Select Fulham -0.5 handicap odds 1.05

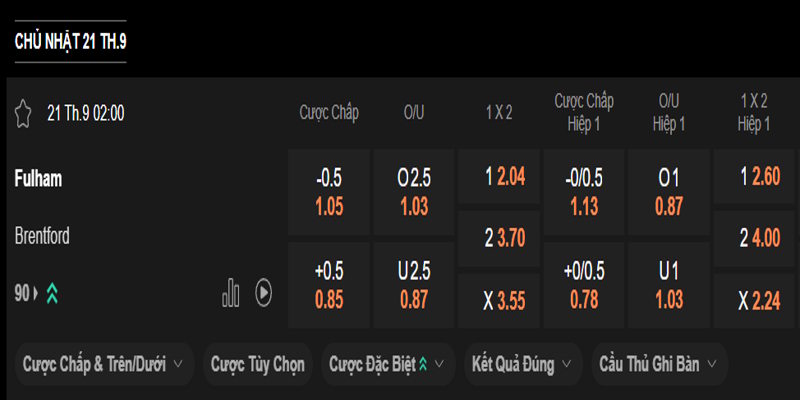coord(328,190)
